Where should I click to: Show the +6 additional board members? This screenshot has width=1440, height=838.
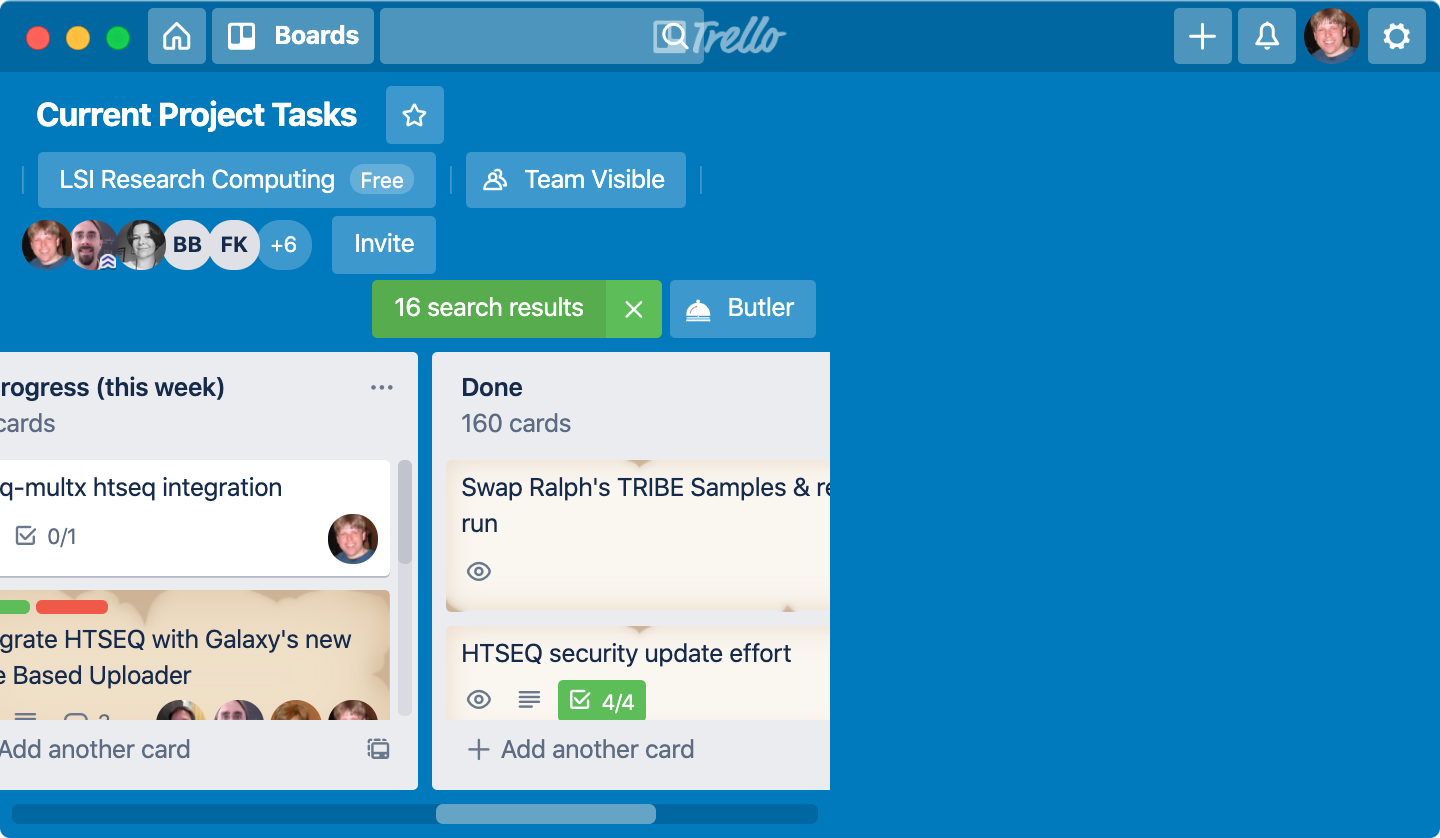coord(284,245)
